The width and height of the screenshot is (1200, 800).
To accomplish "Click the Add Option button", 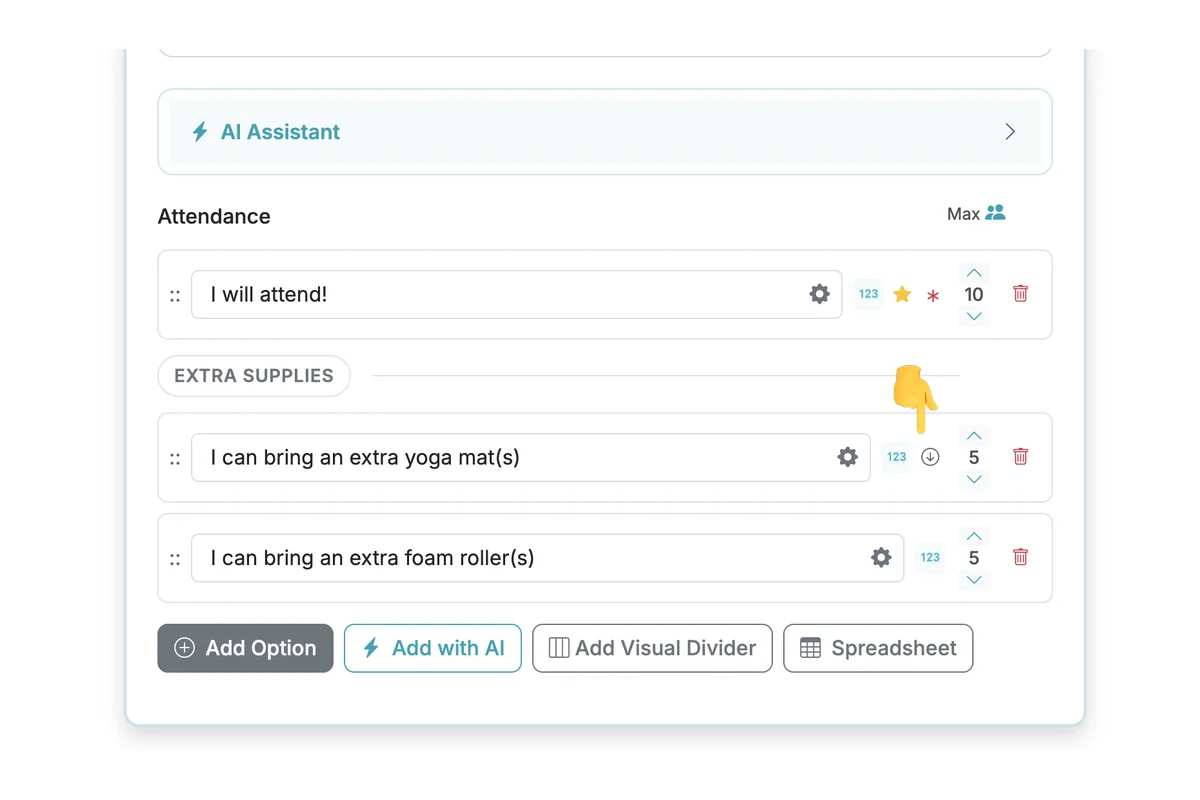I will 245,648.
